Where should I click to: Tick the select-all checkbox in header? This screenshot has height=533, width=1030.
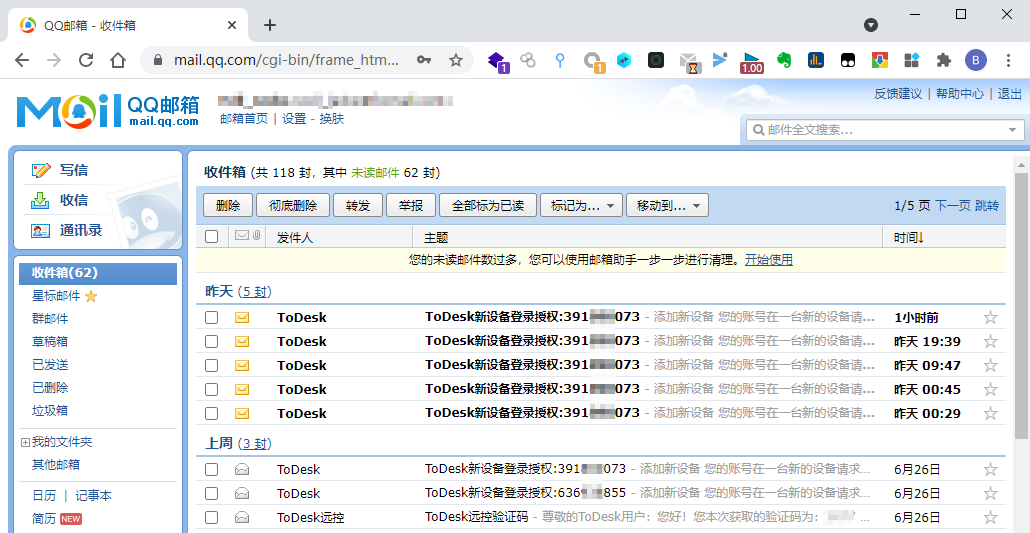point(212,237)
